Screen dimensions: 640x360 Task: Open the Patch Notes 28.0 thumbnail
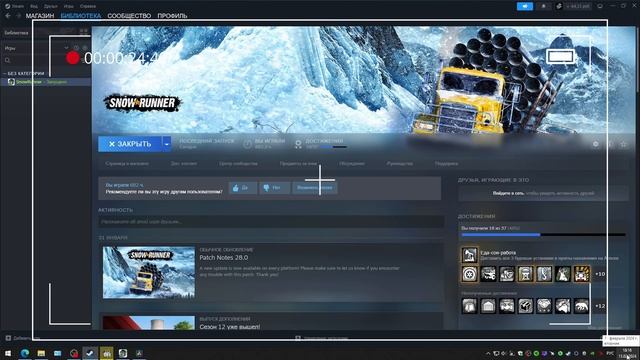pos(149,272)
